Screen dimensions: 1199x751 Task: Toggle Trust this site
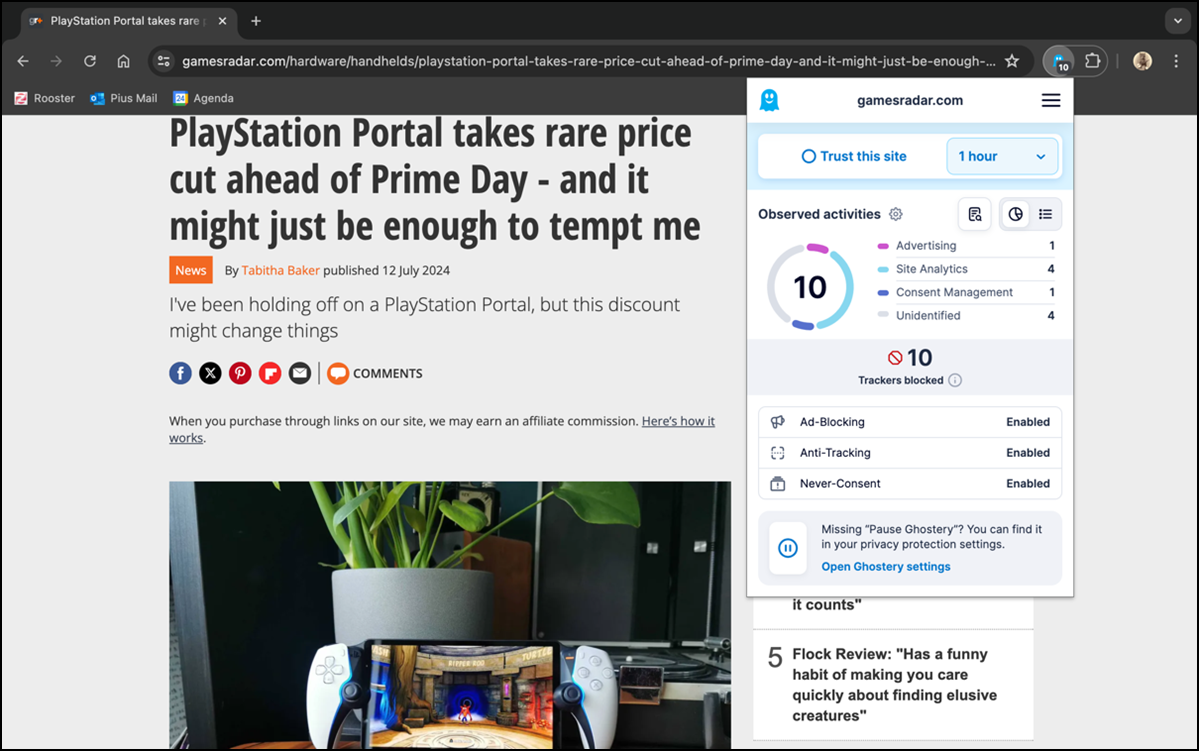[x=853, y=156]
